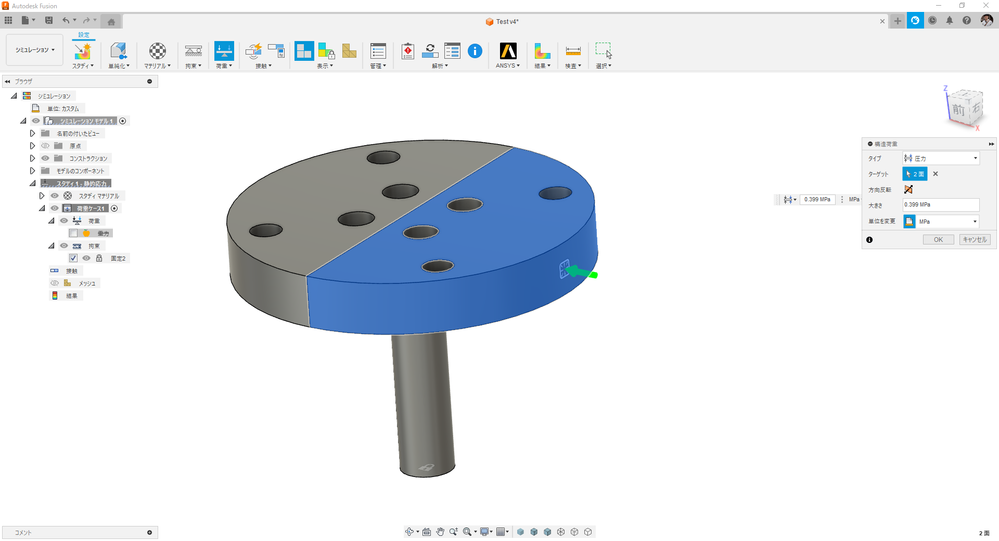Toggle eye visibility of スタディ マテリアル

(x=55, y=196)
